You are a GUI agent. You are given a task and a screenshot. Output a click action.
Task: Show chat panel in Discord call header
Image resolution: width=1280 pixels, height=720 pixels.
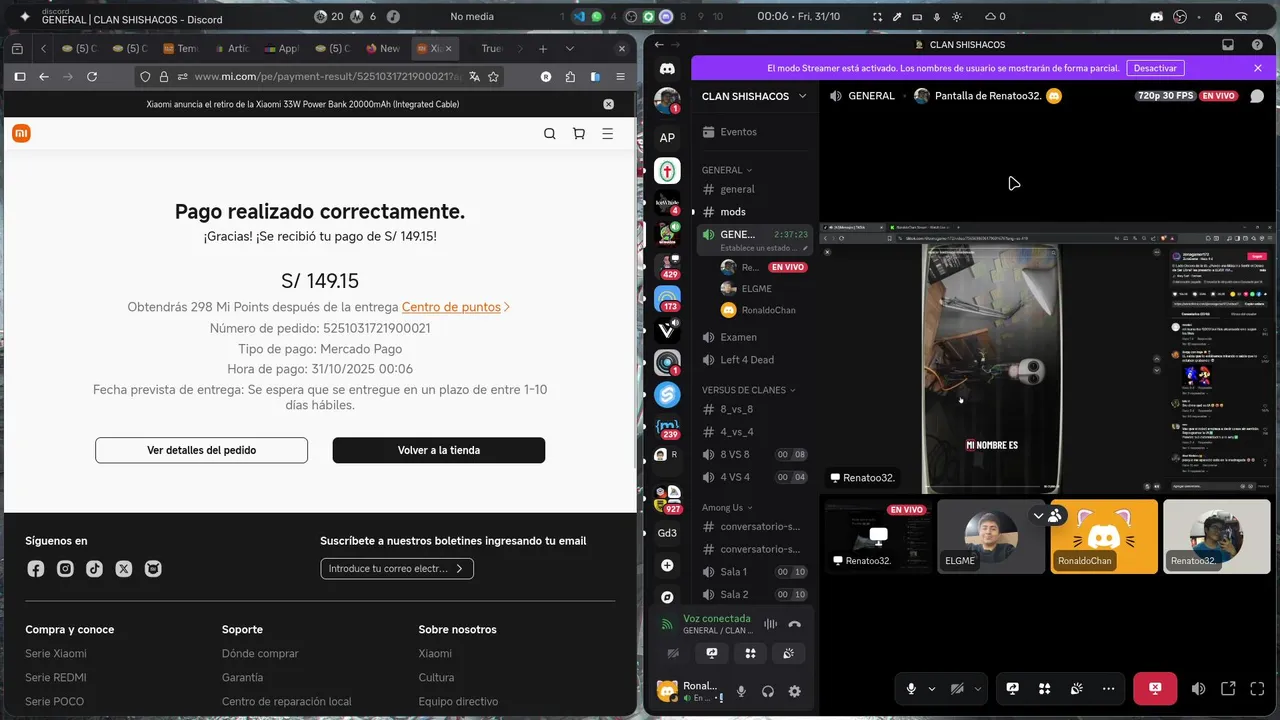[1257, 96]
